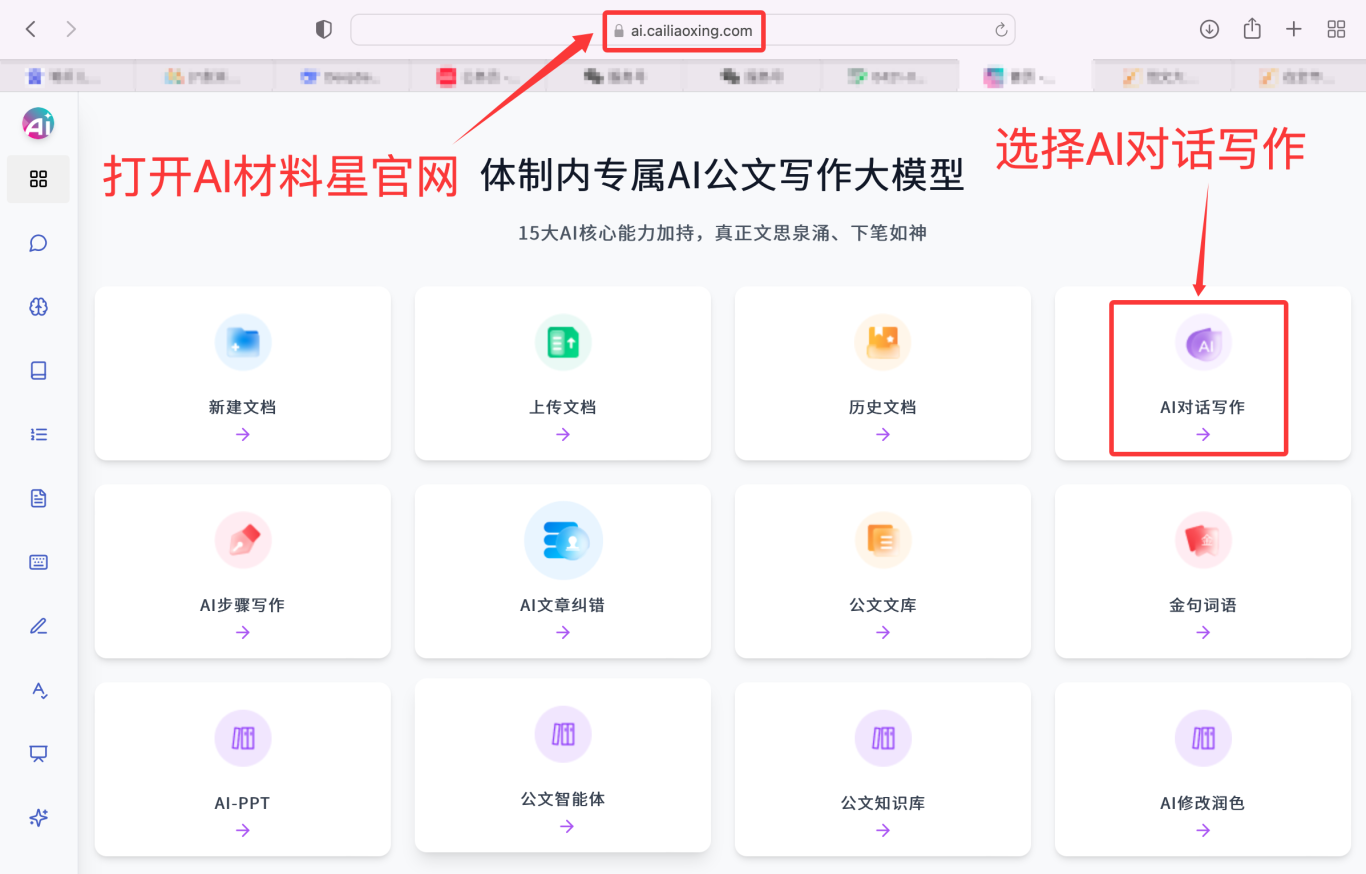Click the browser downloads icon
The image size is (1366, 874).
click(1209, 30)
